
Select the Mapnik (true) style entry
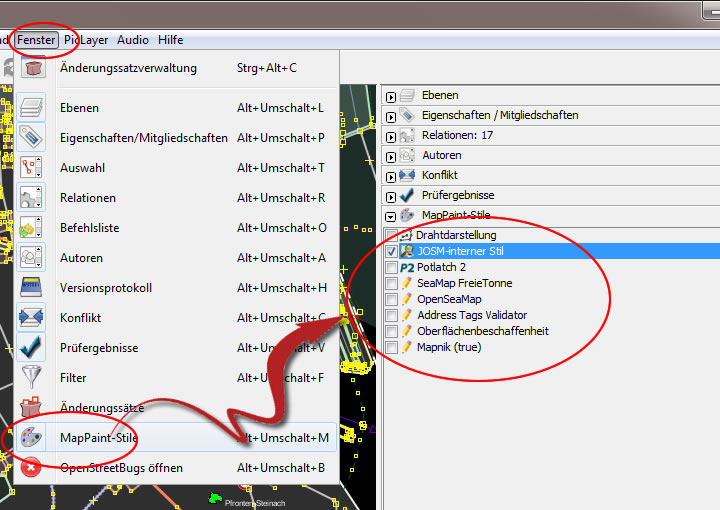[448, 347]
